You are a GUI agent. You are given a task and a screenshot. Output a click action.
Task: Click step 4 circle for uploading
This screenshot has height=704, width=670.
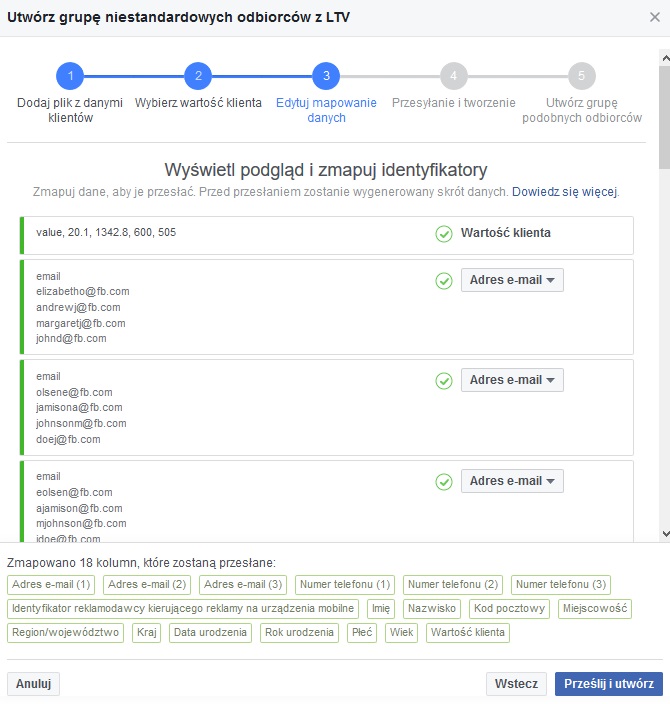[454, 76]
